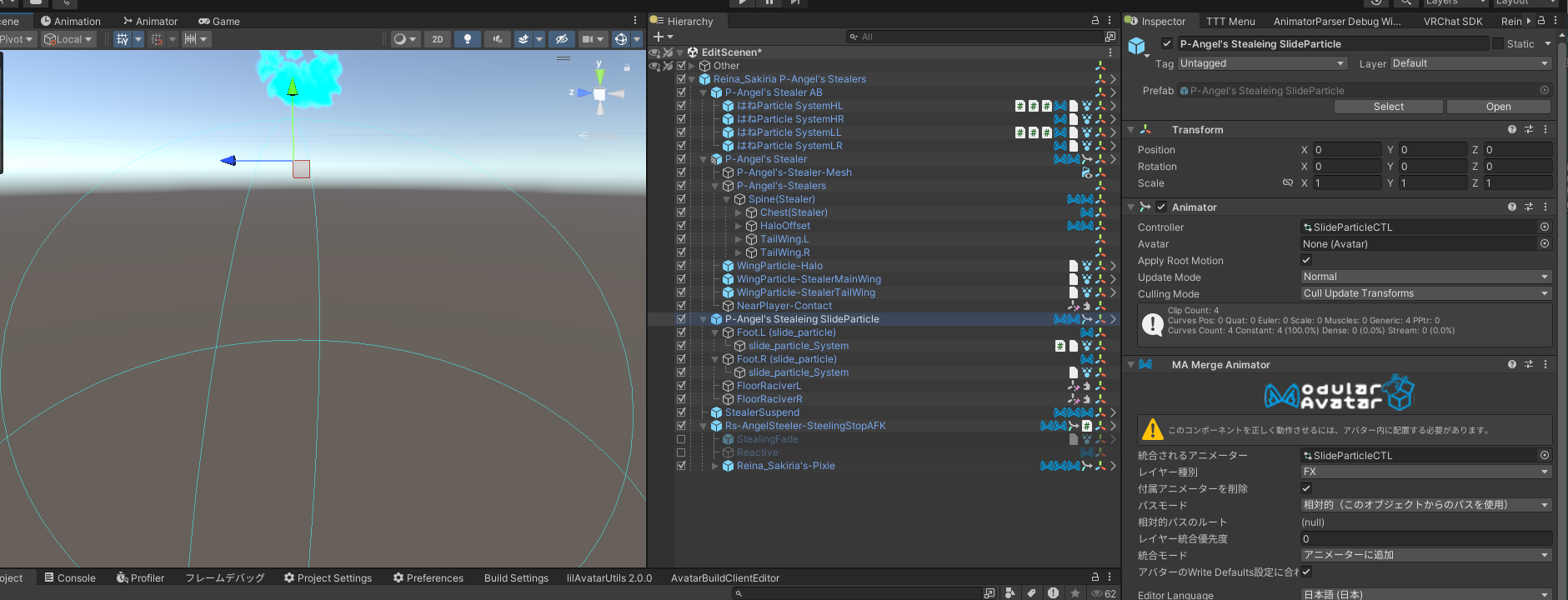The width and height of the screenshot is (1568, 600).
Task: Click the Controller object picker circle
Action: pyautogui.click(x=1545, y=227)
